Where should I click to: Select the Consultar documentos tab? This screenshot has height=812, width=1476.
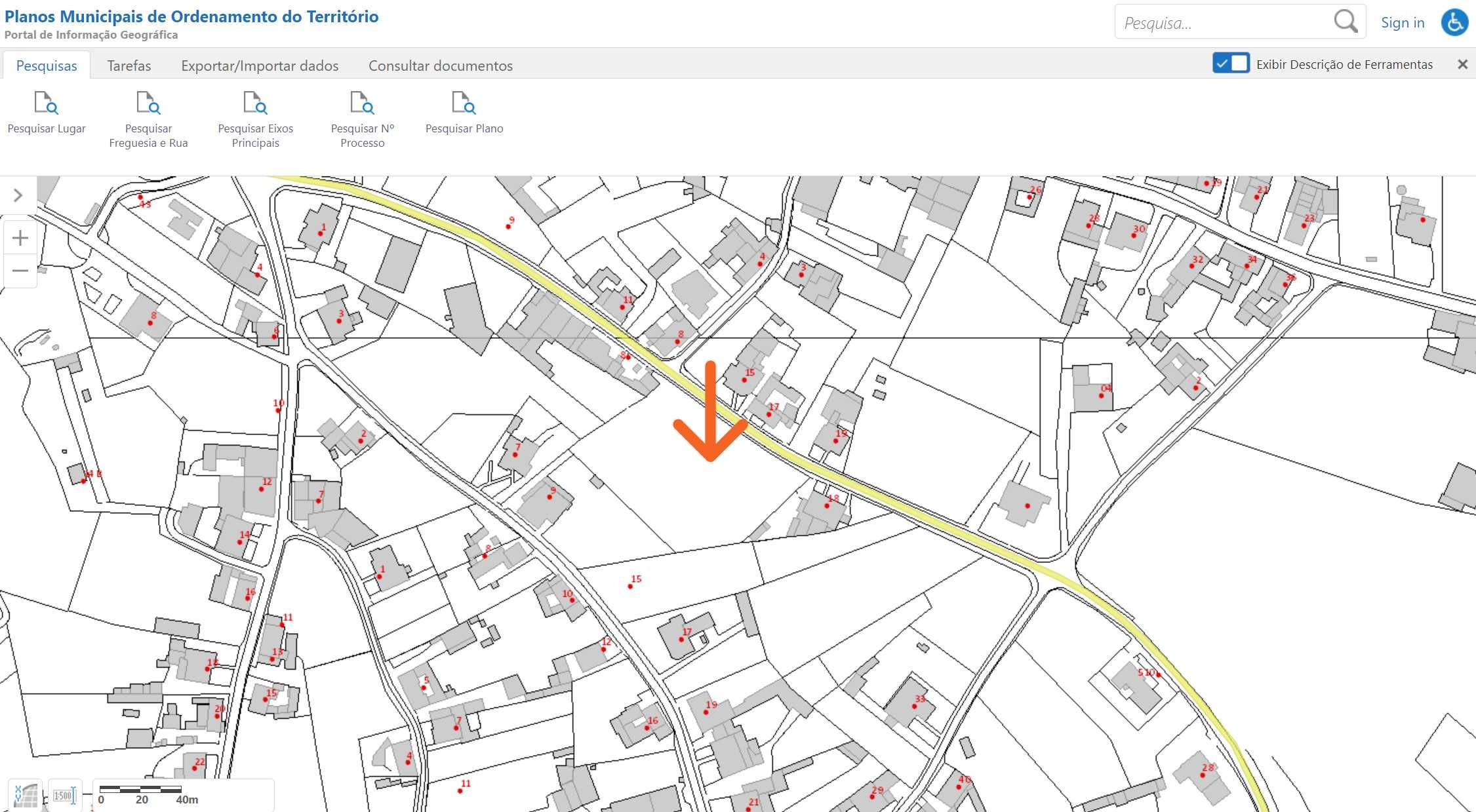click(441, 66)
